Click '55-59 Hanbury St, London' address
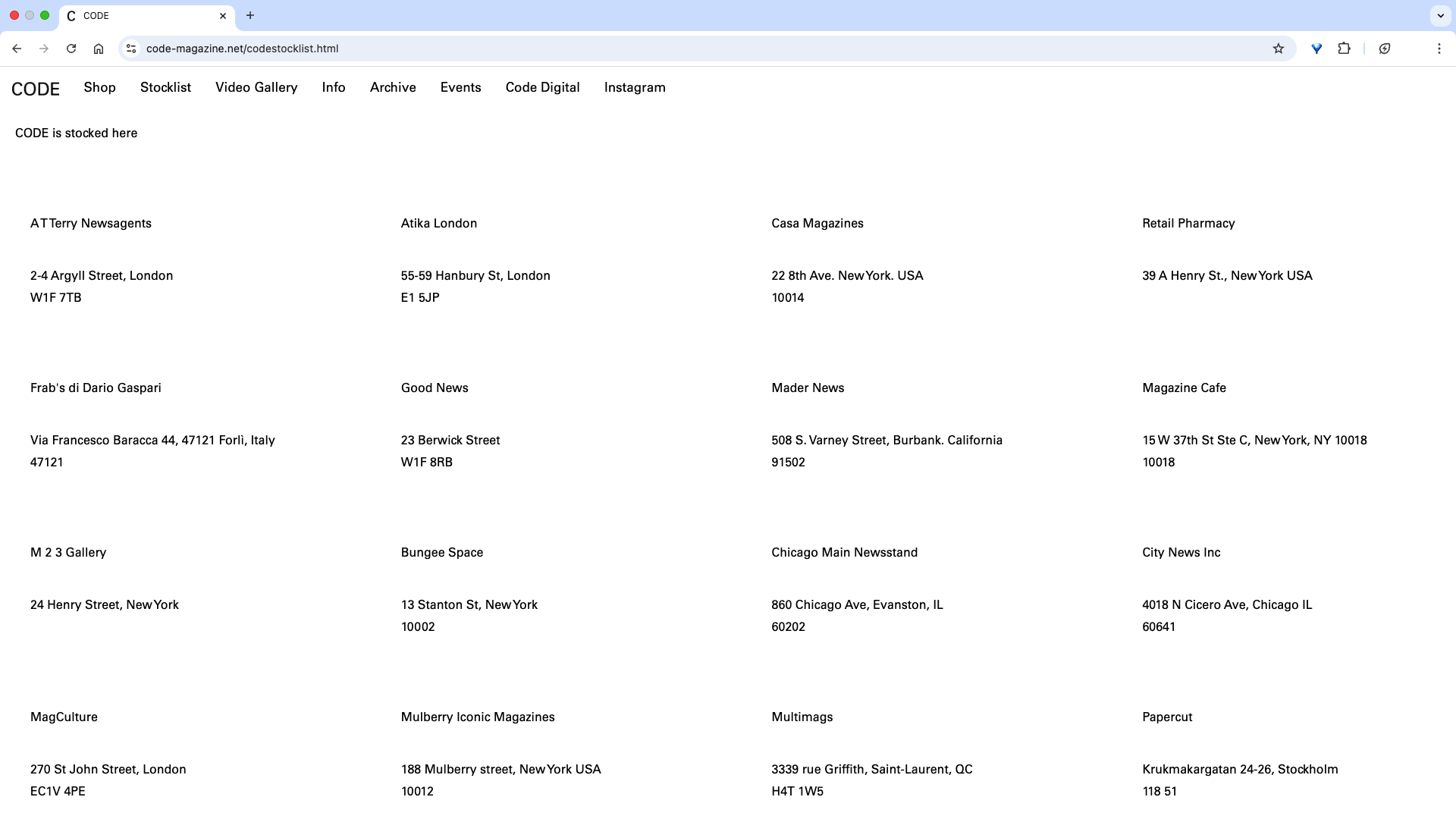1456x819 pixels. [x=475, y=276]
